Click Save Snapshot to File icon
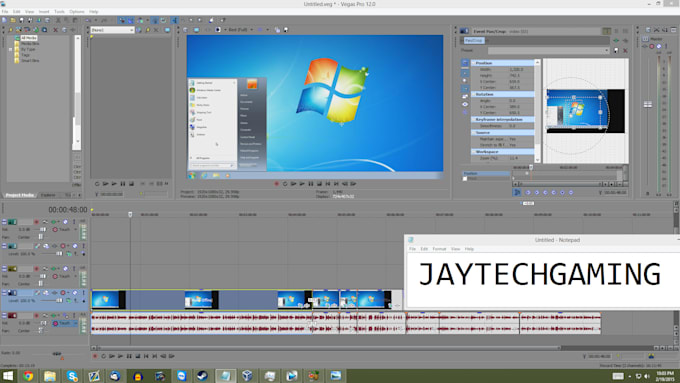The width and height of the screenshot is (680, 383). (x=286, y=30)
